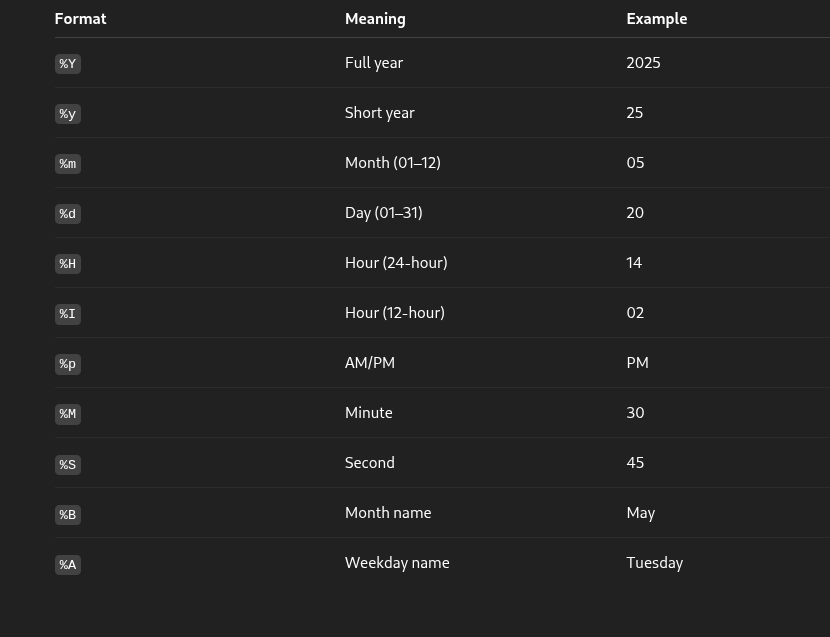Select the %H code badge

click(68, 264)
